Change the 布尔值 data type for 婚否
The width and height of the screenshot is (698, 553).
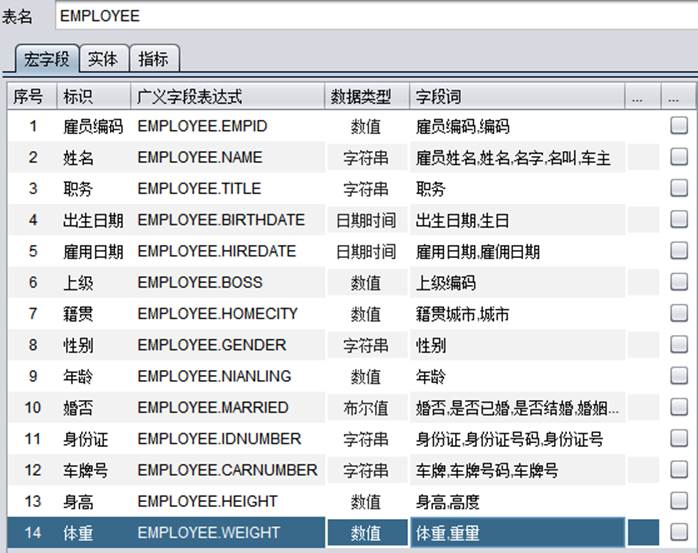[x=366, y=408]
